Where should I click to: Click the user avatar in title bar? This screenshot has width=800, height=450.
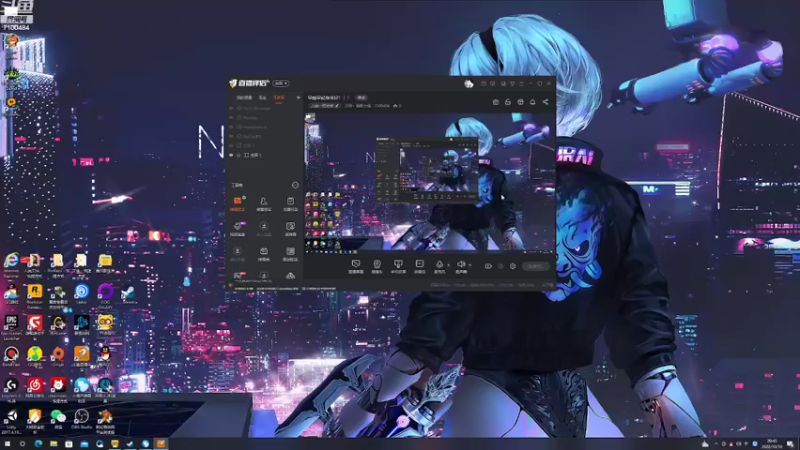pos(468,84)
